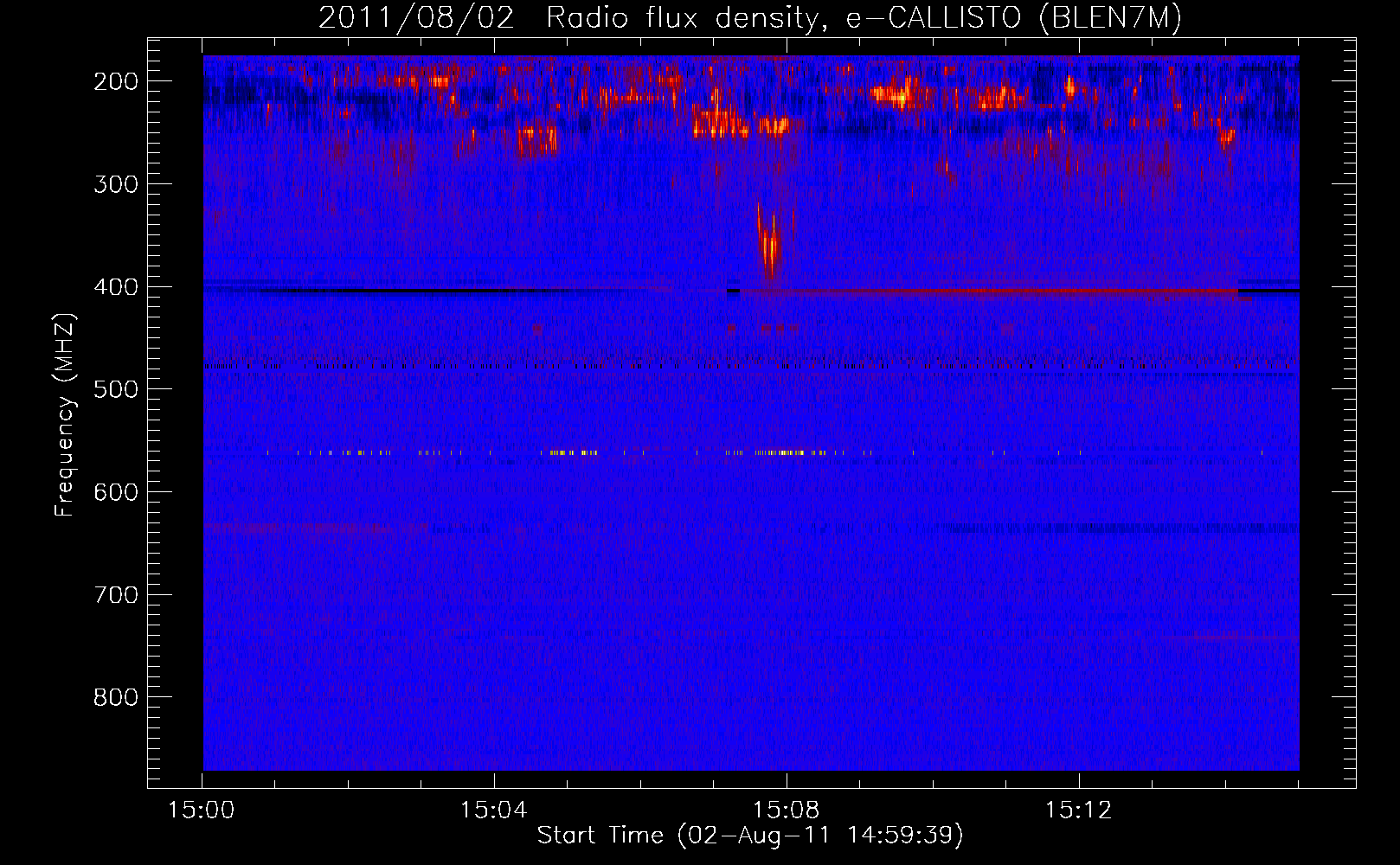Click the 300 frequency tick label

[x=116, y=184]
